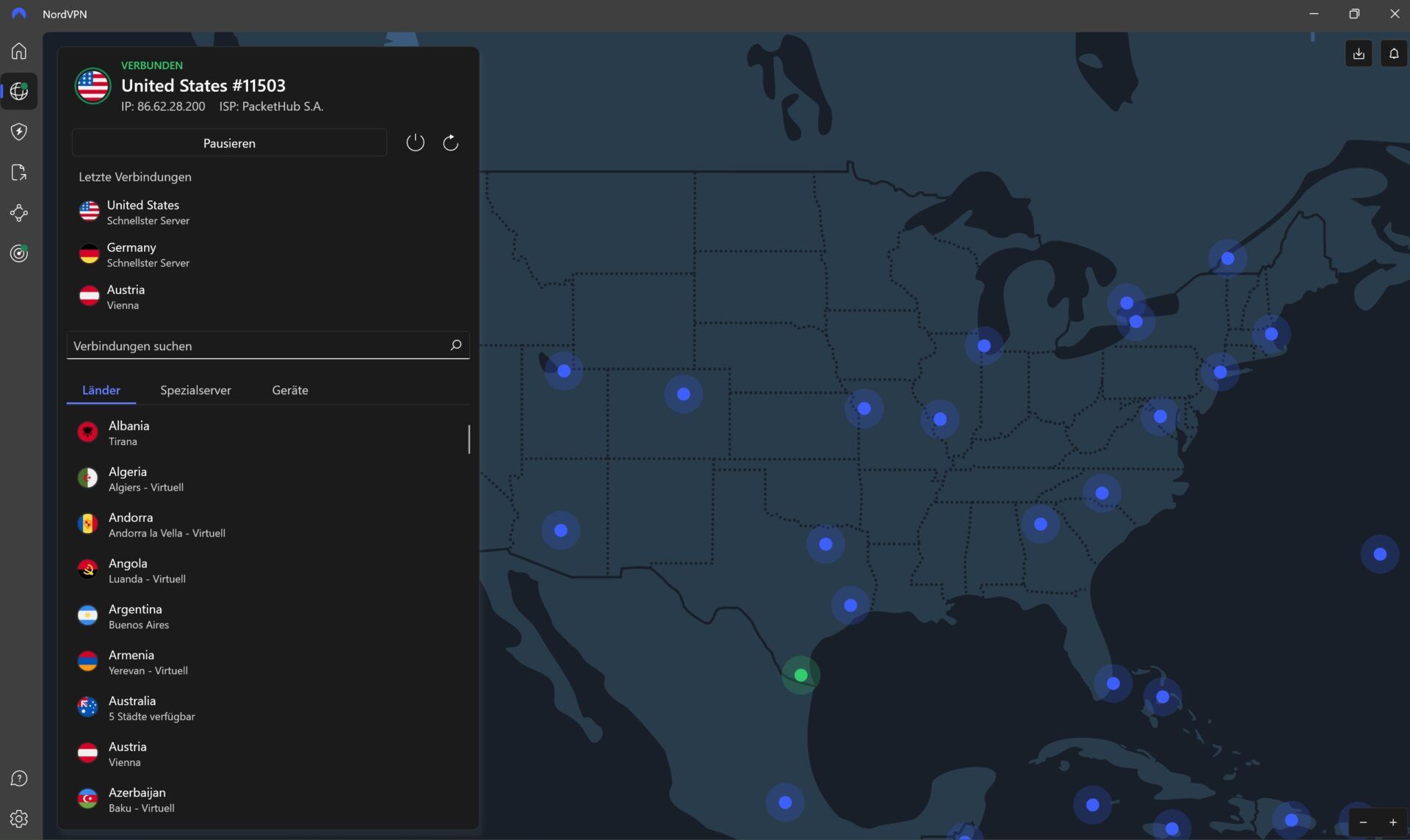Open the help question mark icon
Screen dimensions: 1410x840
[x=19, y=778]
